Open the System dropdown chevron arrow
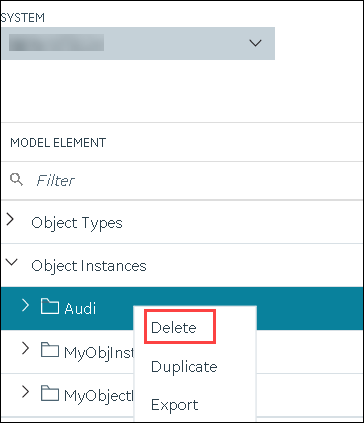The image size is (364, 423). 255,43
